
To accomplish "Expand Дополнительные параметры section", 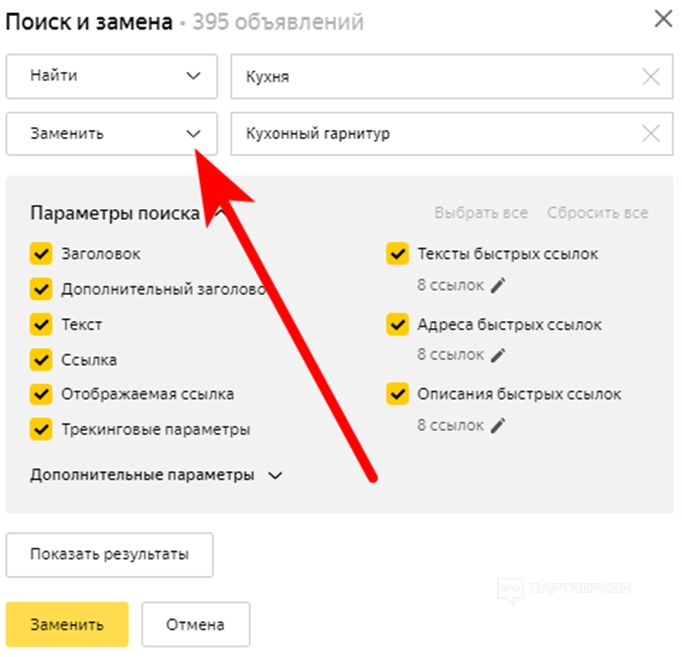I will (157, 475).
